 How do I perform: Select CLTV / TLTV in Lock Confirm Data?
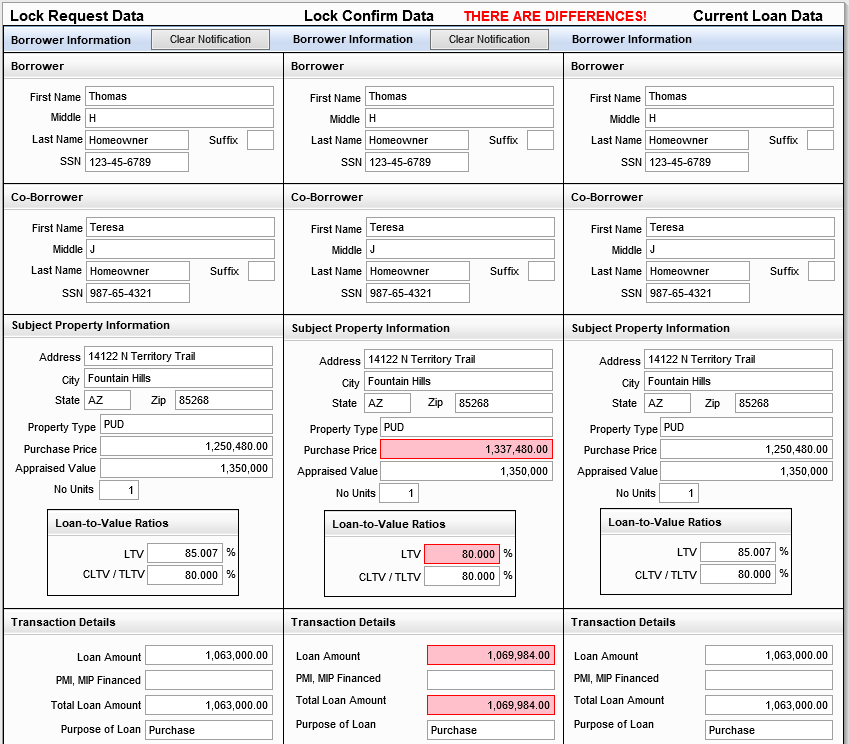tap(462, 576)
